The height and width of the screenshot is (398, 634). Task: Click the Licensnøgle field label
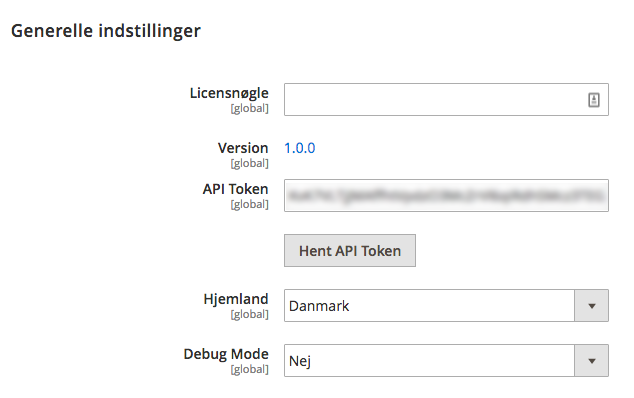pyautogui.click(x=229, y=93)
